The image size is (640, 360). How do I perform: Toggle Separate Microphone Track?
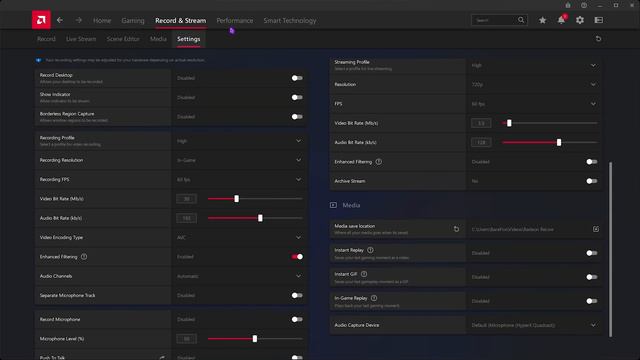(x=297, y=295)
